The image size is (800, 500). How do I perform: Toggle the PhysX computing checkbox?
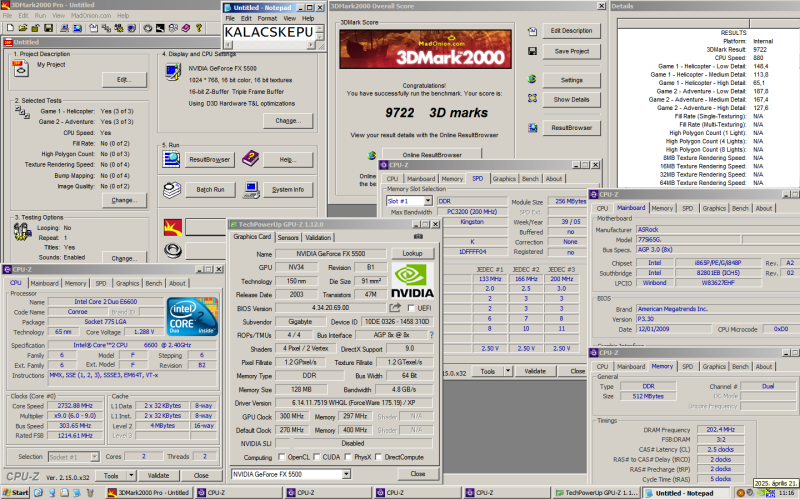tap(348, 457)
